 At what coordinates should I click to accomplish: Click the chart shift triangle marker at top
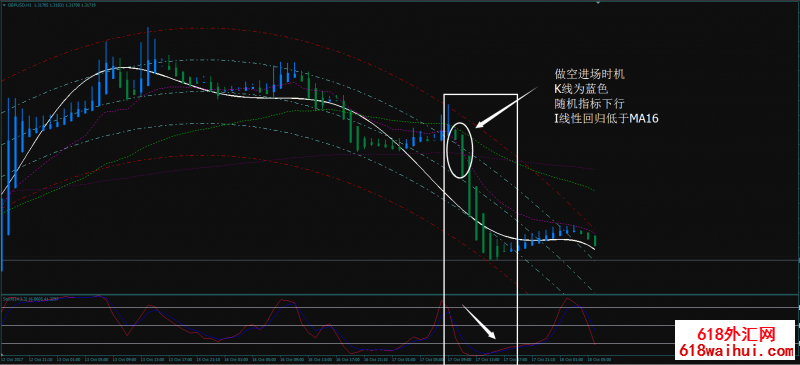coord(598,2)
